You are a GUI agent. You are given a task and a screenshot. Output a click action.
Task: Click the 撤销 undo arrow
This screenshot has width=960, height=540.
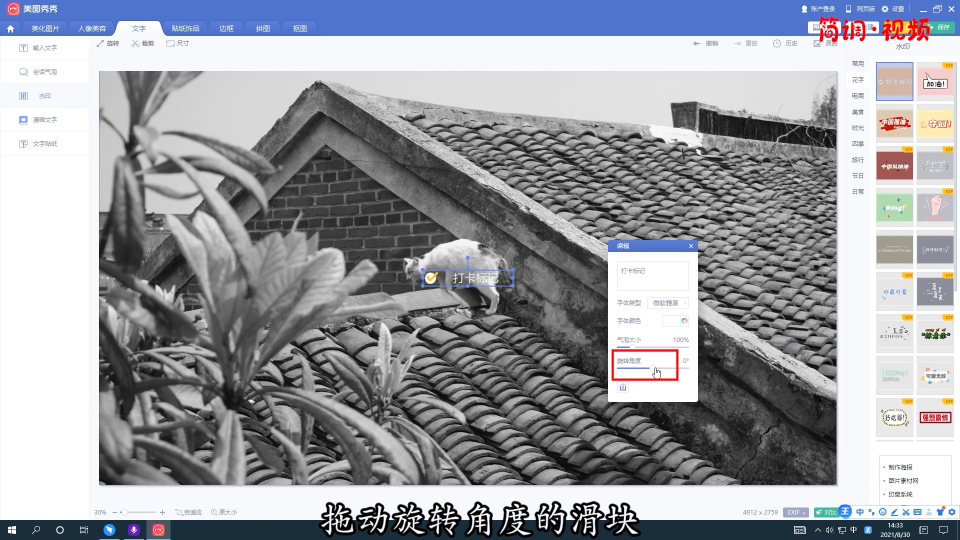coord(706,44)
